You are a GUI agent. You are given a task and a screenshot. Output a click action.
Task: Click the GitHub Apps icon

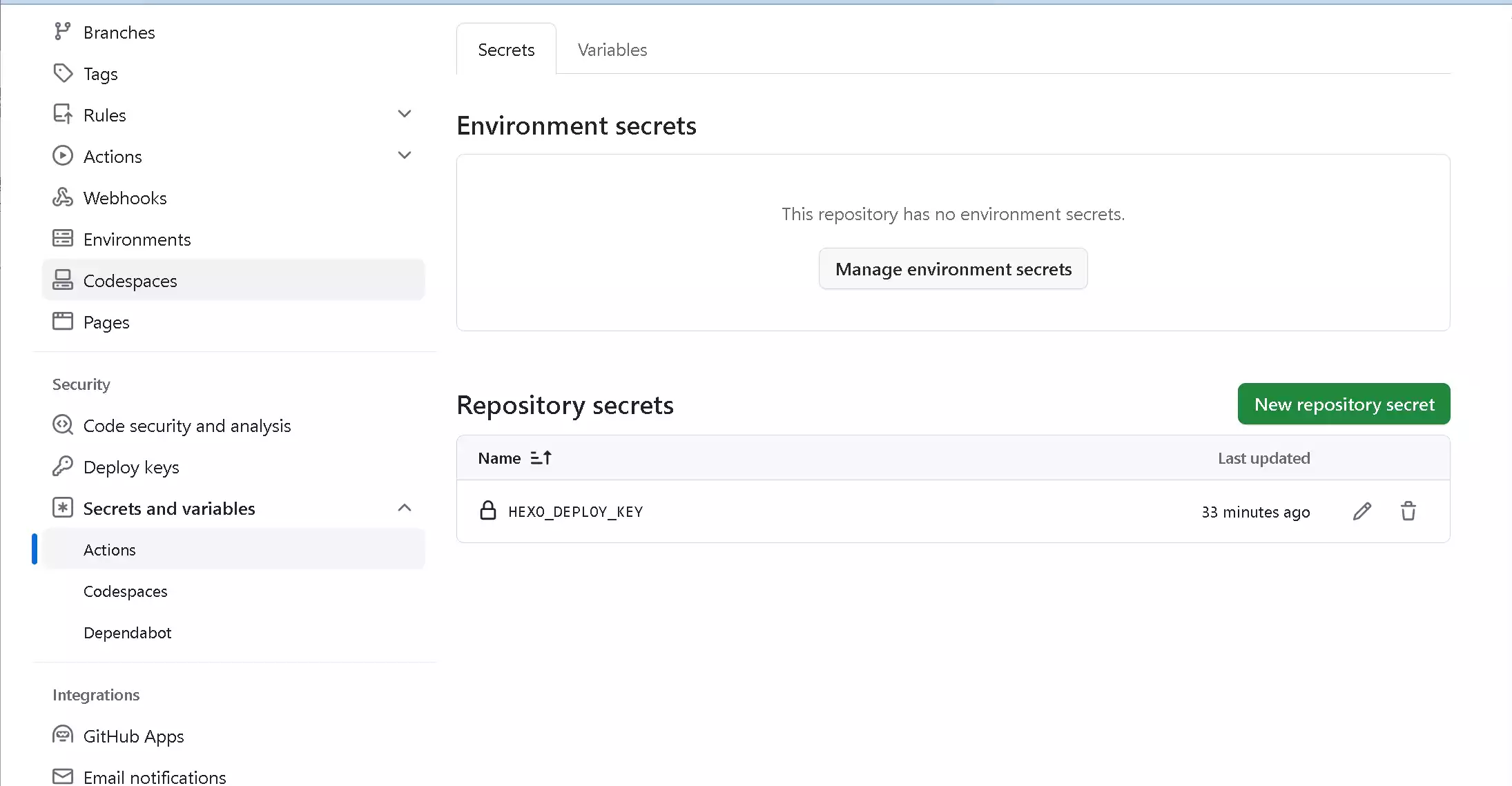click(62, 736)
